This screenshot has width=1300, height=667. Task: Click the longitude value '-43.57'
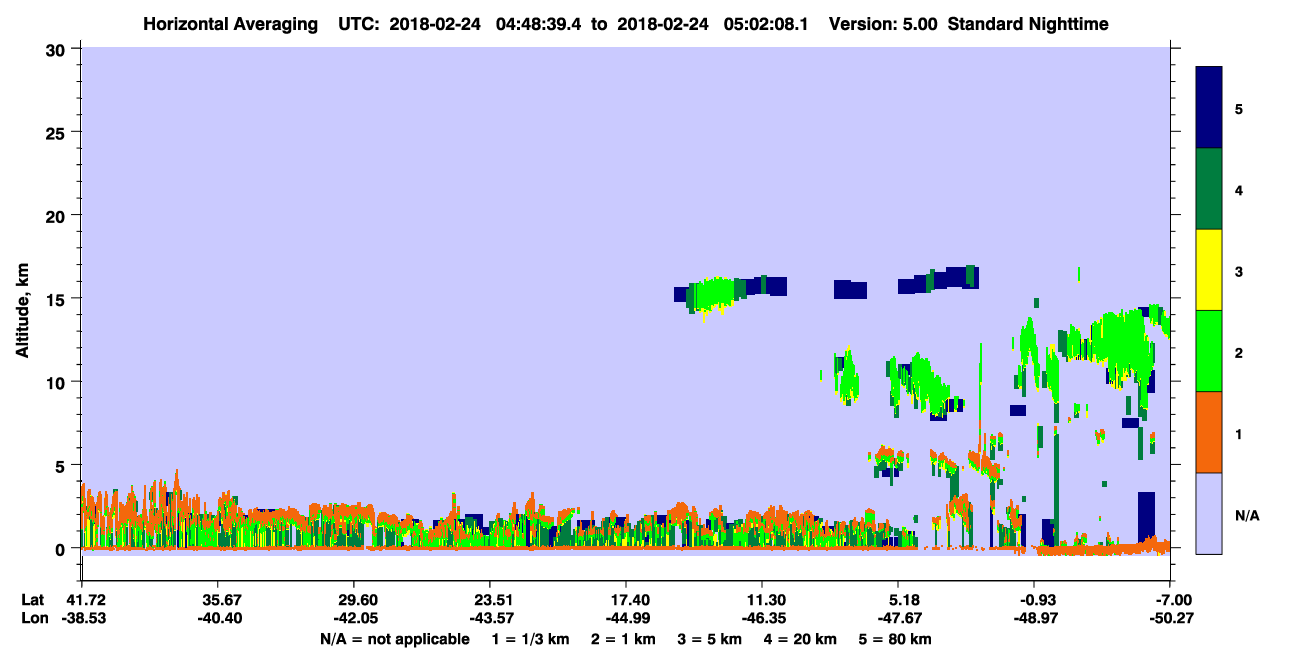point(490,618)
